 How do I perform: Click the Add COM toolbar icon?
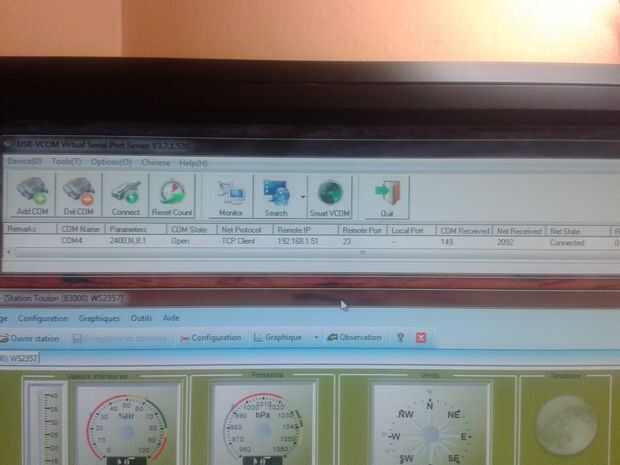(x=32, y=196)
